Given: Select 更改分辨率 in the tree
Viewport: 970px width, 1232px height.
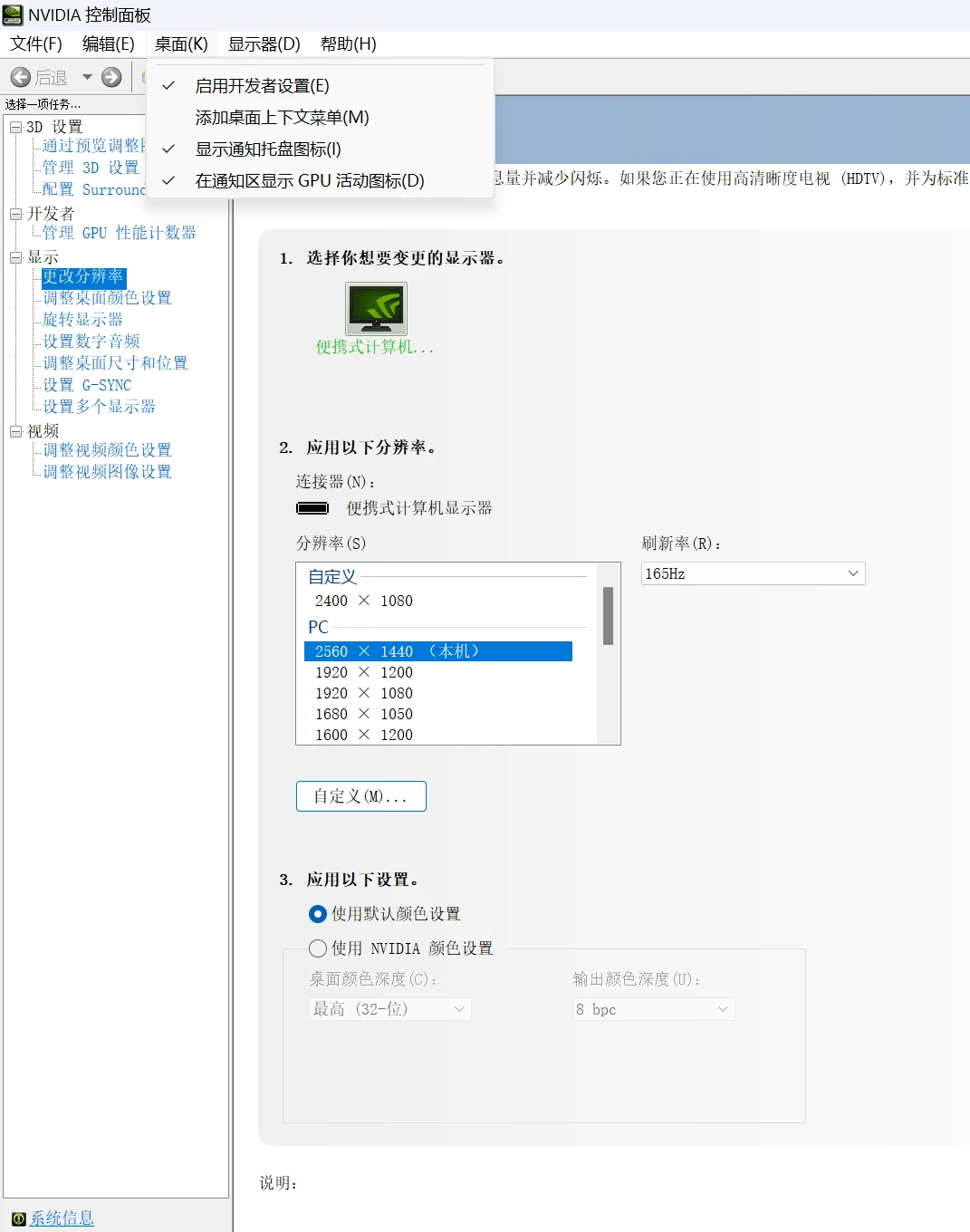Looking at the screenshot, I should point(83,276).
